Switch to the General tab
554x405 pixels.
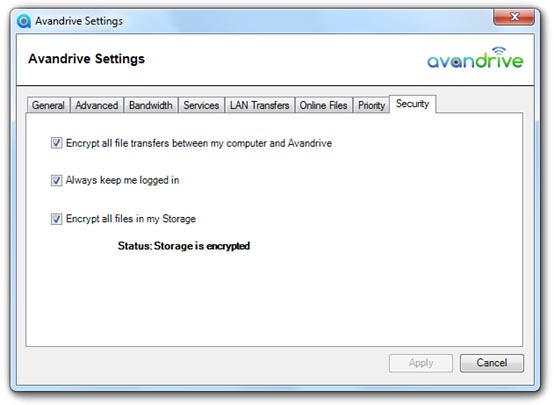pos(48,105)
